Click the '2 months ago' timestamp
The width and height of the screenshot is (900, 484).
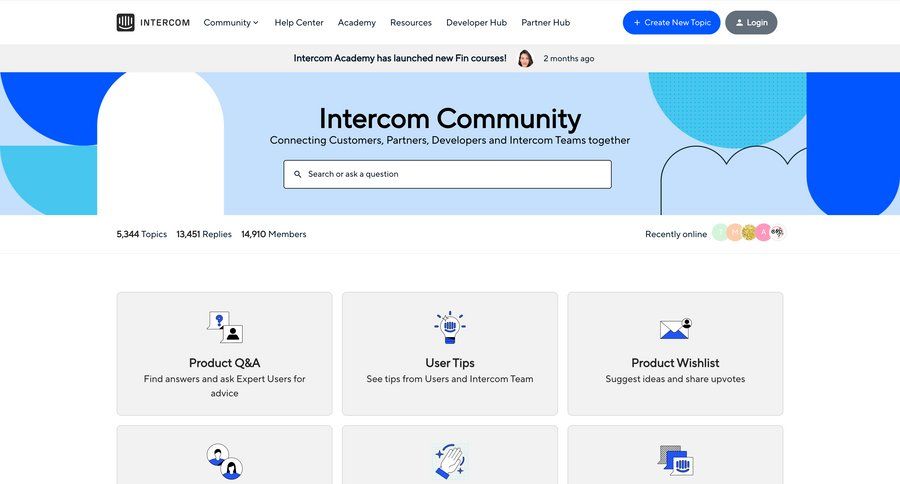569,59
